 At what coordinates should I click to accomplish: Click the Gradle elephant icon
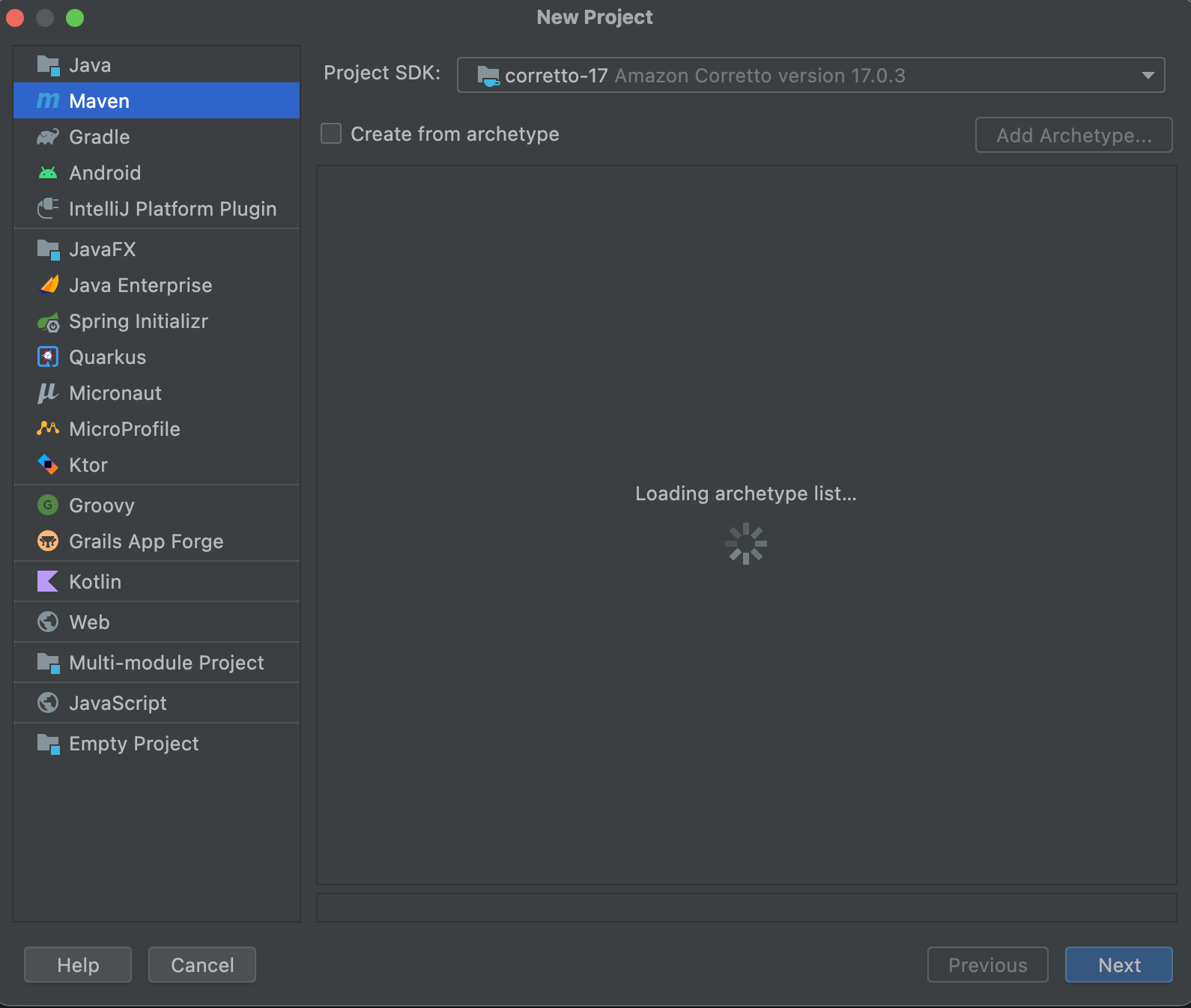coord(48,137)
